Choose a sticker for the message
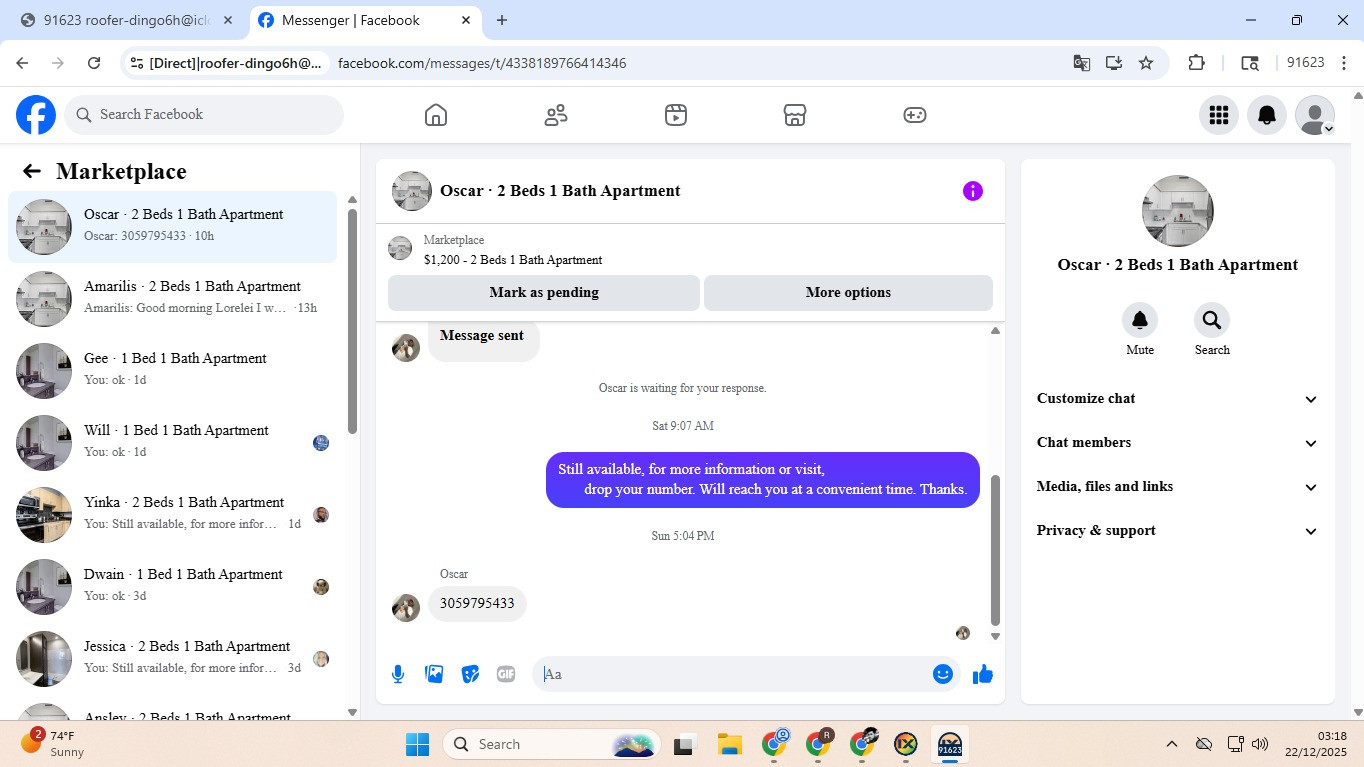1364x767 pixels. click(470, 674)
